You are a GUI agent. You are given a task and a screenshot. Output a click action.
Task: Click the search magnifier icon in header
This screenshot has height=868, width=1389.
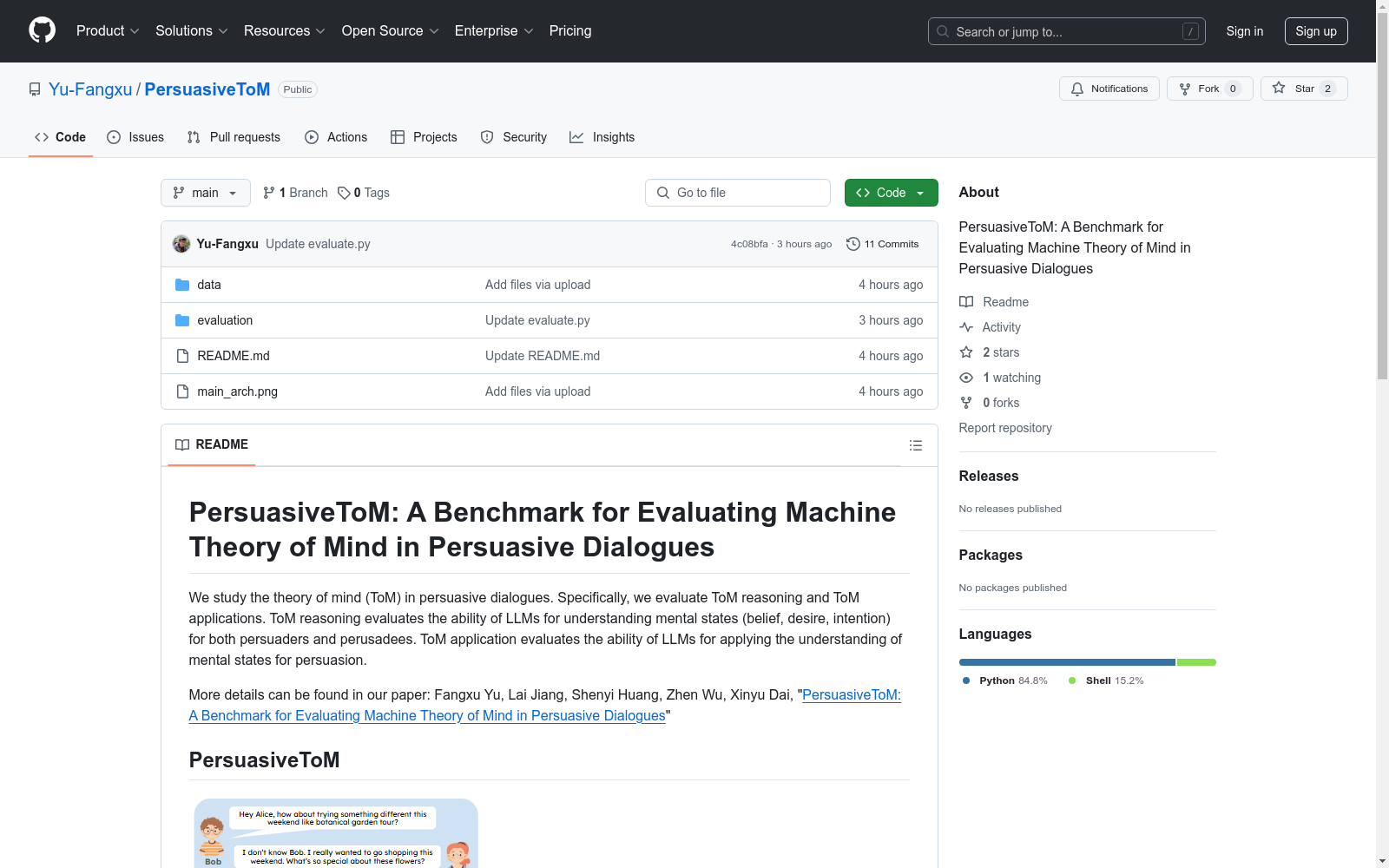[943, 31]
